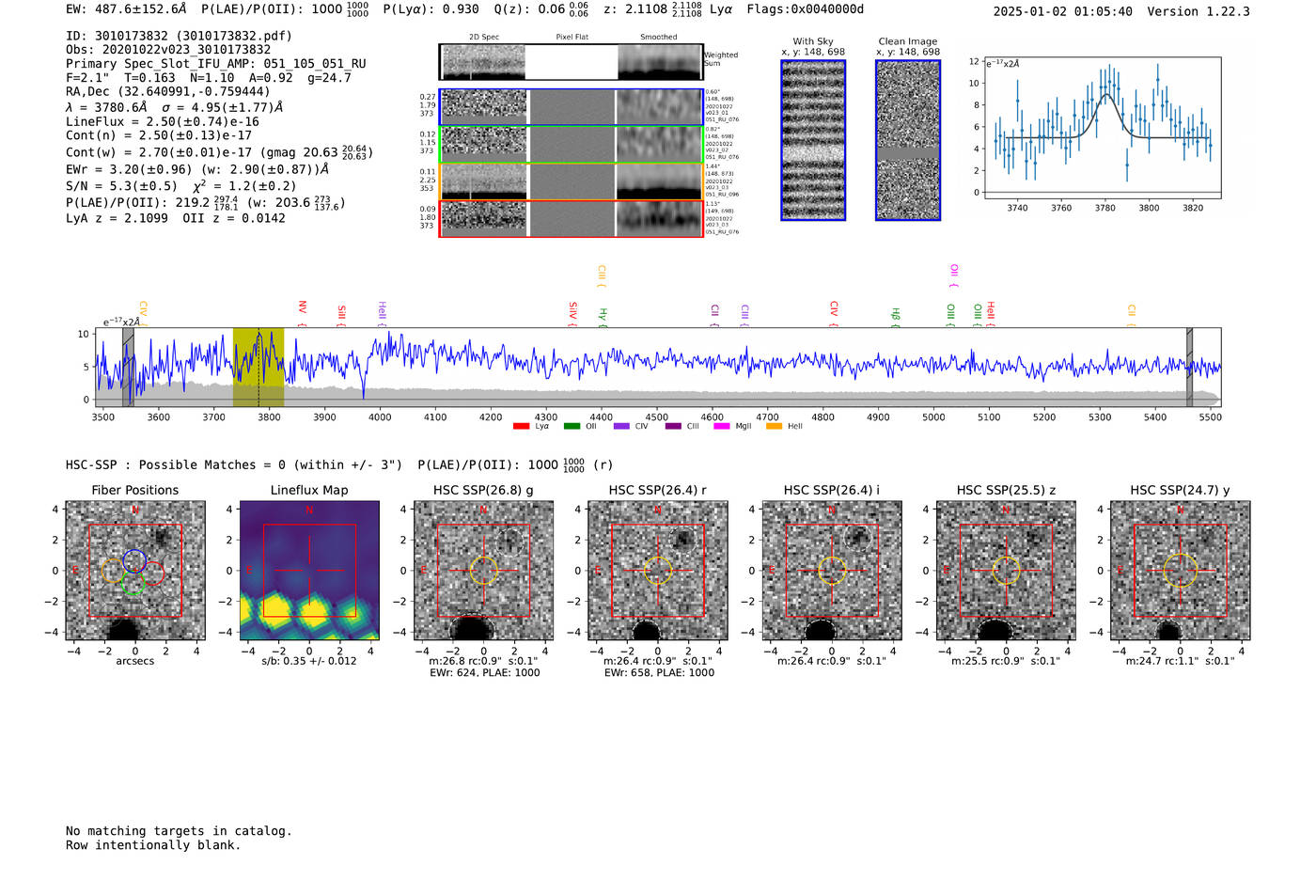Click the s/b: 0.35 +/- 0.012 caption

pyautogui.click(x=309, y=661)
